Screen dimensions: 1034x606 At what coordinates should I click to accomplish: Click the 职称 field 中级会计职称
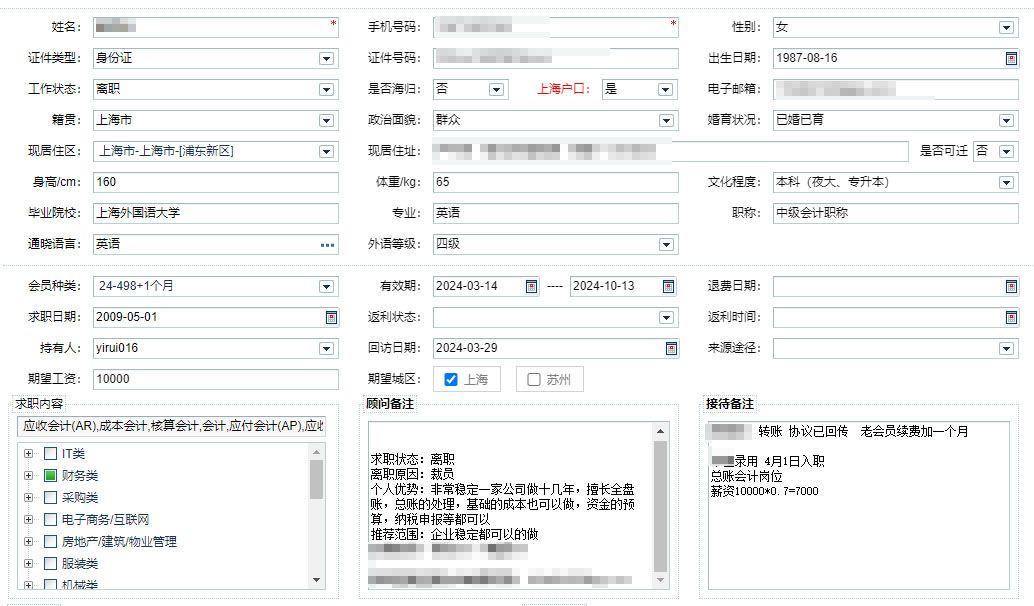(x=896, y=213)
